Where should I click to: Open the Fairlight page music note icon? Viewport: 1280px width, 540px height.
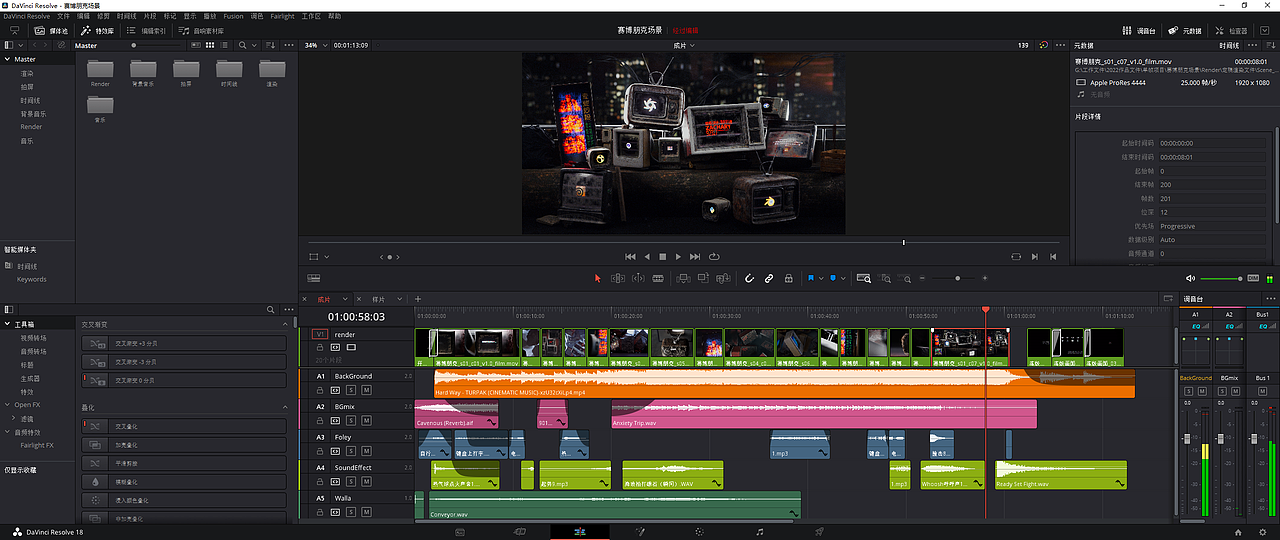coord(760,532)
